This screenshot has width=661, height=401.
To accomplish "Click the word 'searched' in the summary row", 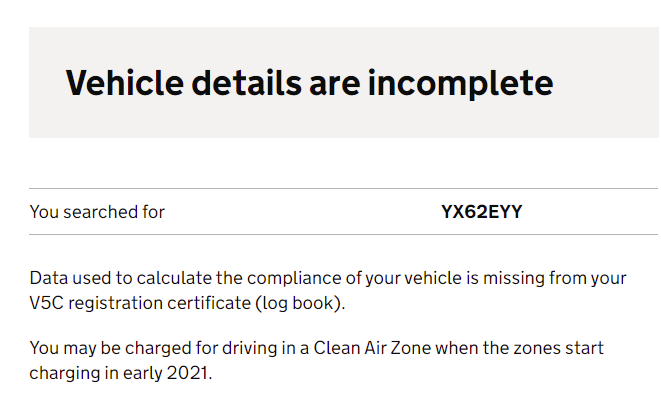I will point(96,212).
